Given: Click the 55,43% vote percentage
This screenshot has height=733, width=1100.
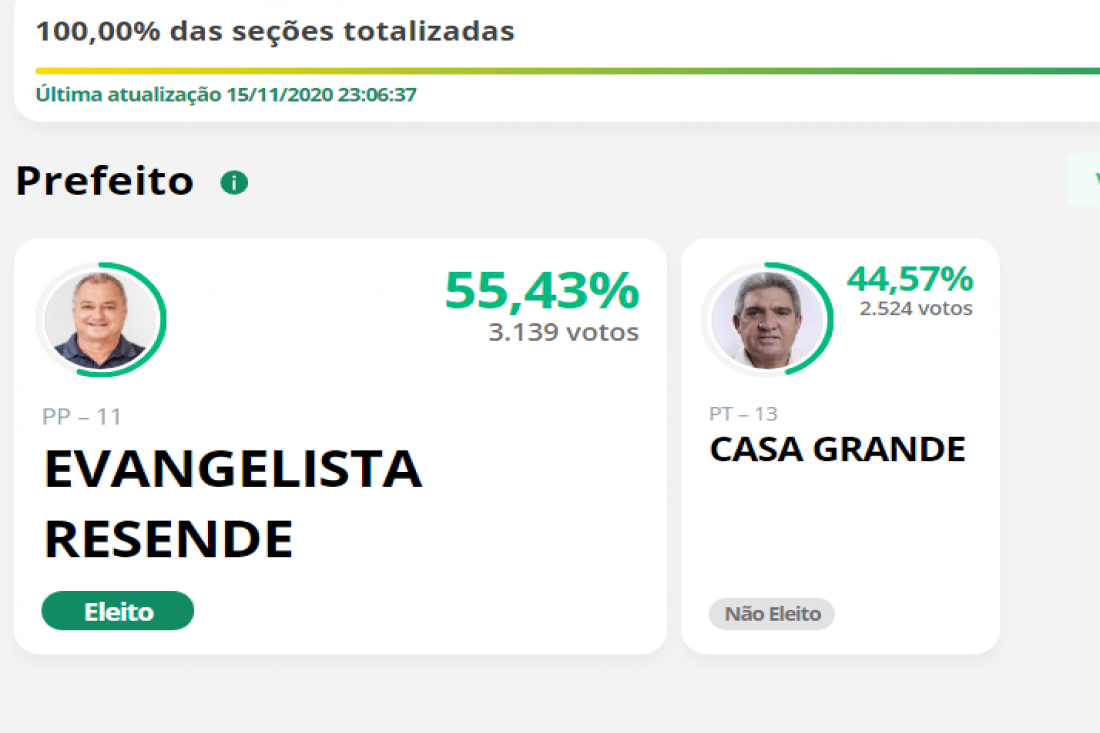Looking at the screenshot, I should tap(542, 290).
